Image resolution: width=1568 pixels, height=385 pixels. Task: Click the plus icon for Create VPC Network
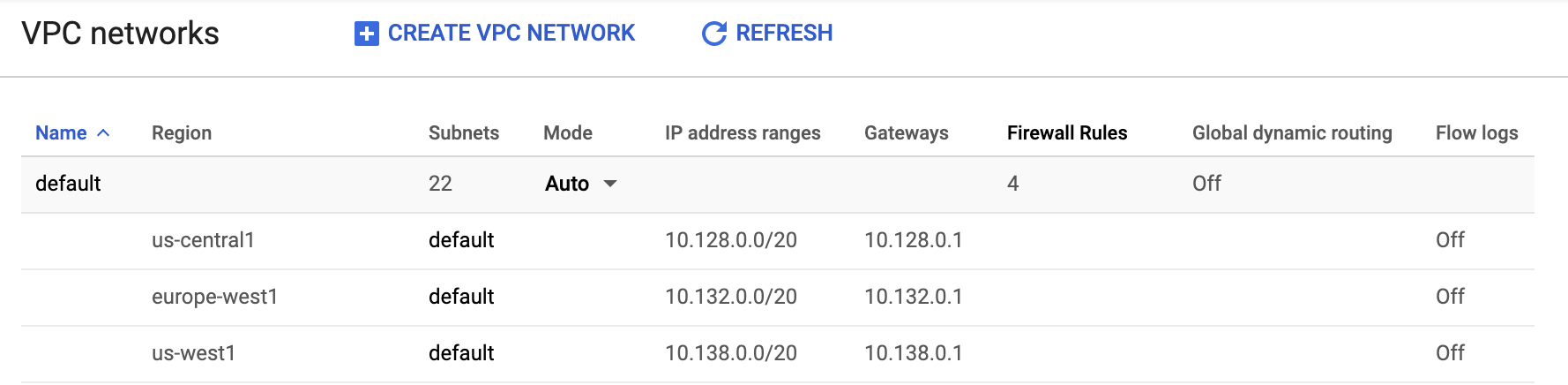366,34
